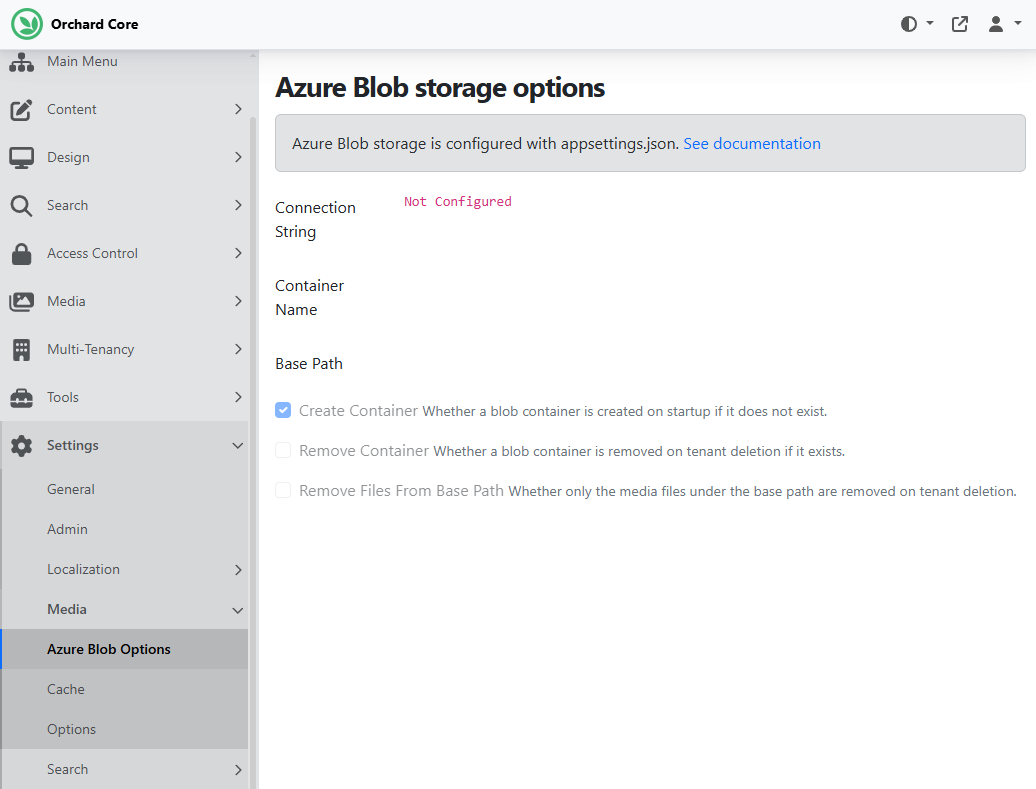Viewport: 1036px width, 789px height.
Task: Expand the Tools menu chevron
Action: (x=238, y=397)
